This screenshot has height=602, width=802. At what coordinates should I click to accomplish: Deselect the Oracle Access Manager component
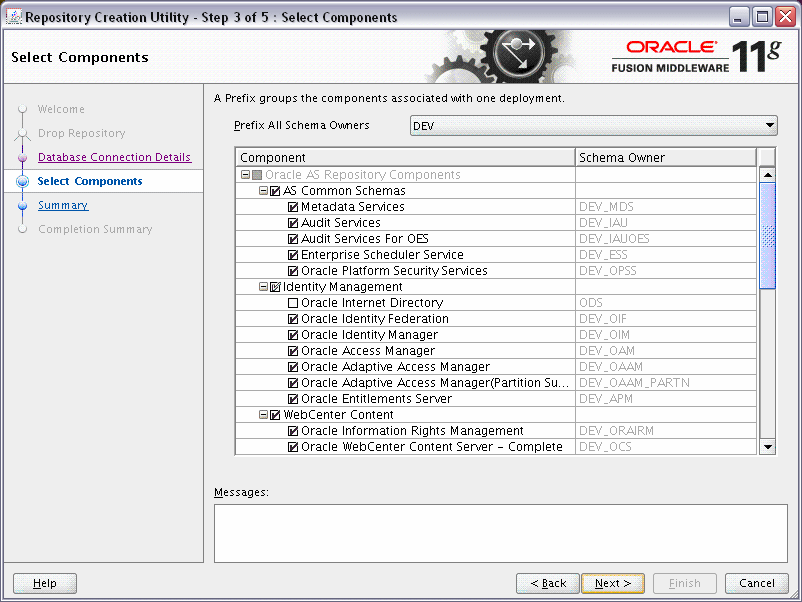(293, 350)
